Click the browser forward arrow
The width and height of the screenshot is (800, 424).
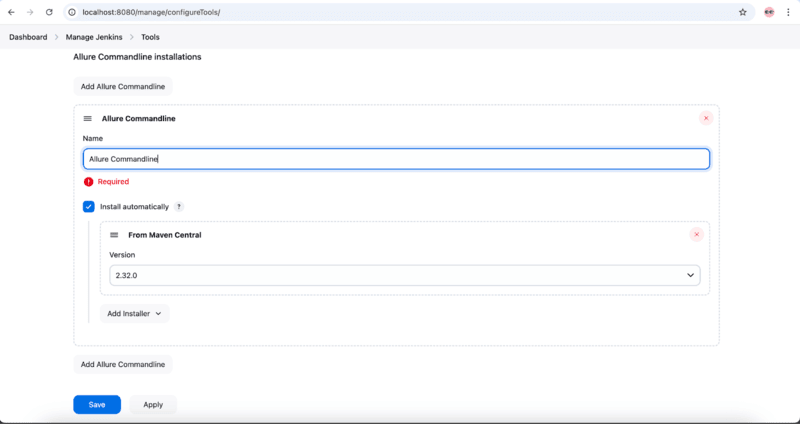point(30,12)
